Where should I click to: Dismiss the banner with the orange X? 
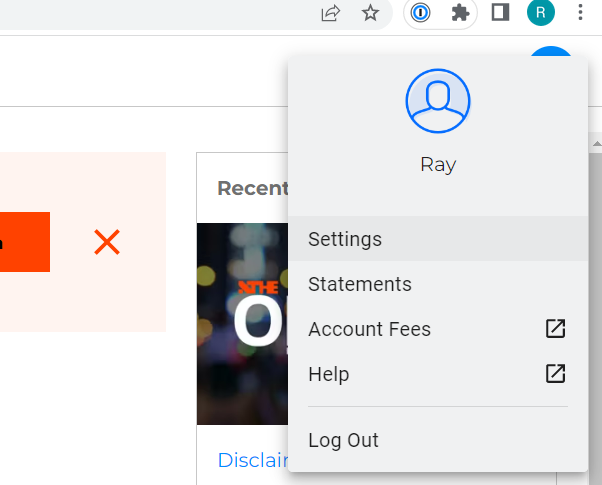tap(107, 242)
